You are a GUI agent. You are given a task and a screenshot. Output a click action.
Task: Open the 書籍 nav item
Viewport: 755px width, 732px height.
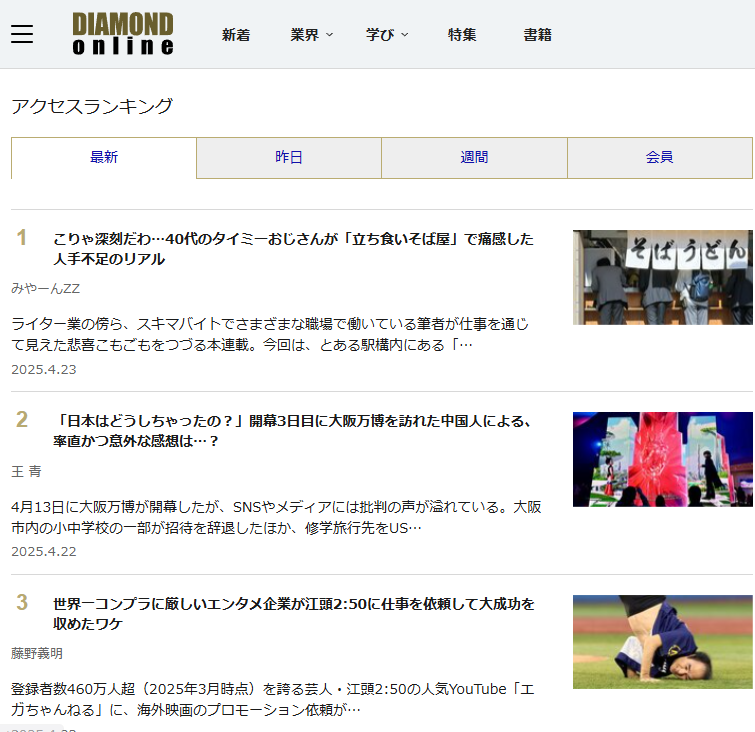click(x=537, y=35)
